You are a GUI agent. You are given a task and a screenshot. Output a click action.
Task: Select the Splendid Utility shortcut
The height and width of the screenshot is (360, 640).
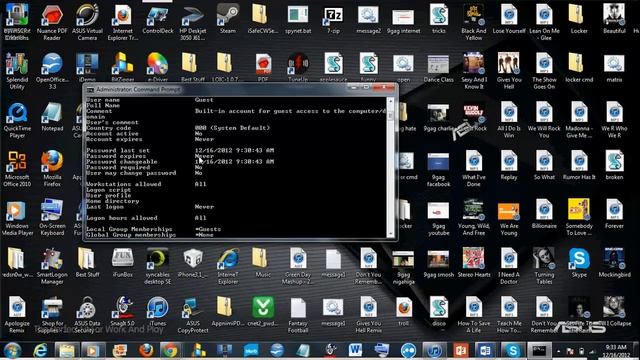pos(17,71)
